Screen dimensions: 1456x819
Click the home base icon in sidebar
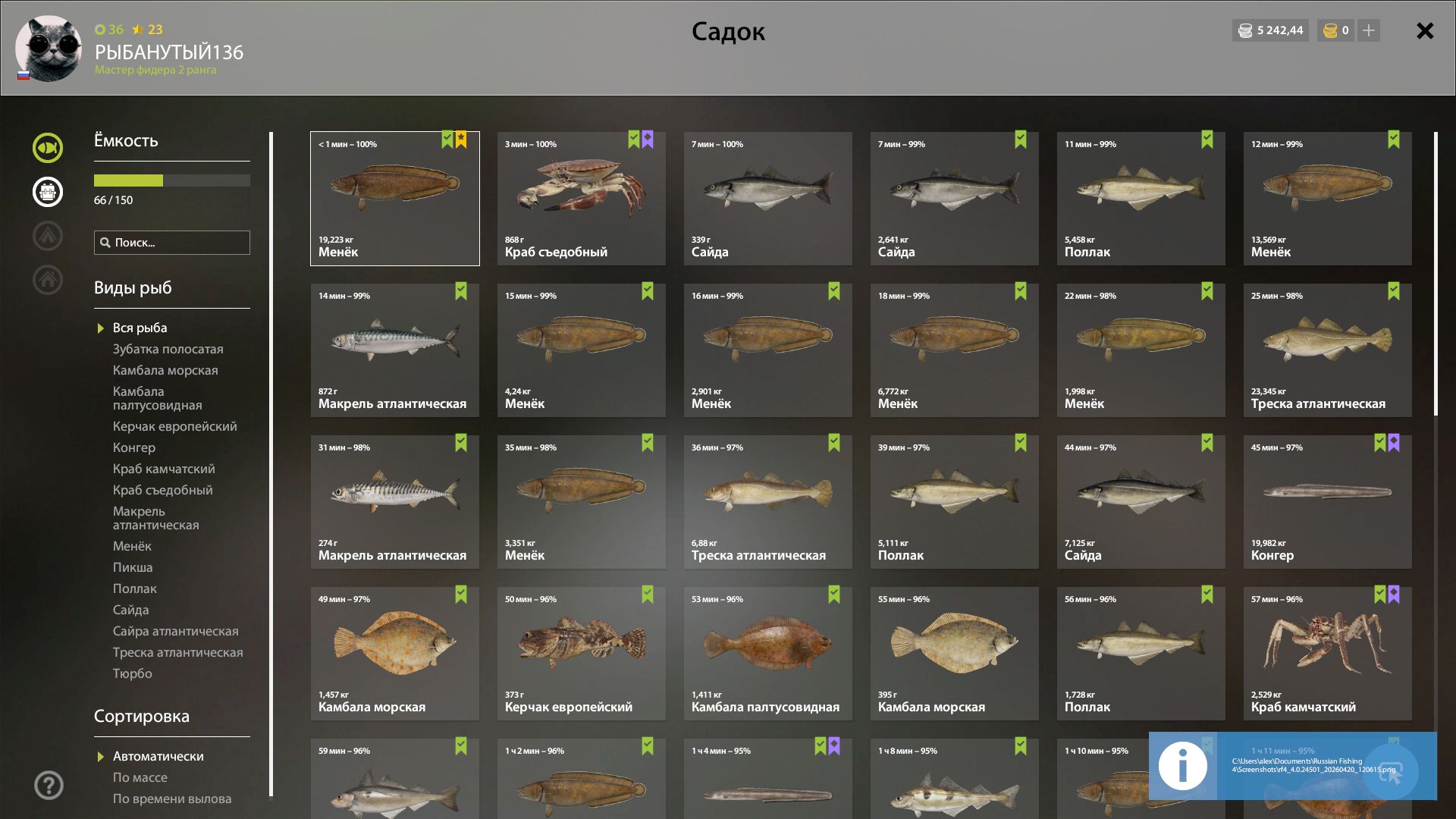pyautogui.click(x=48, y=280)
